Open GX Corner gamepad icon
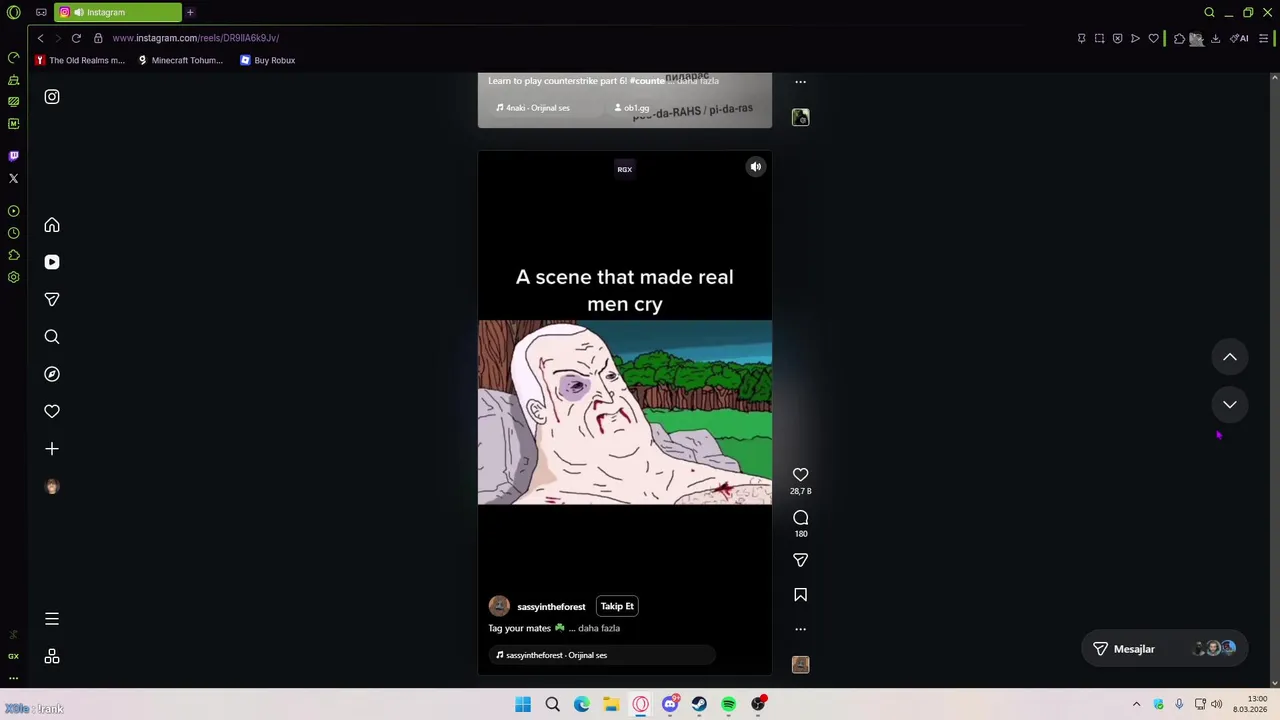 pyautogui.click(x=41, y=12)
